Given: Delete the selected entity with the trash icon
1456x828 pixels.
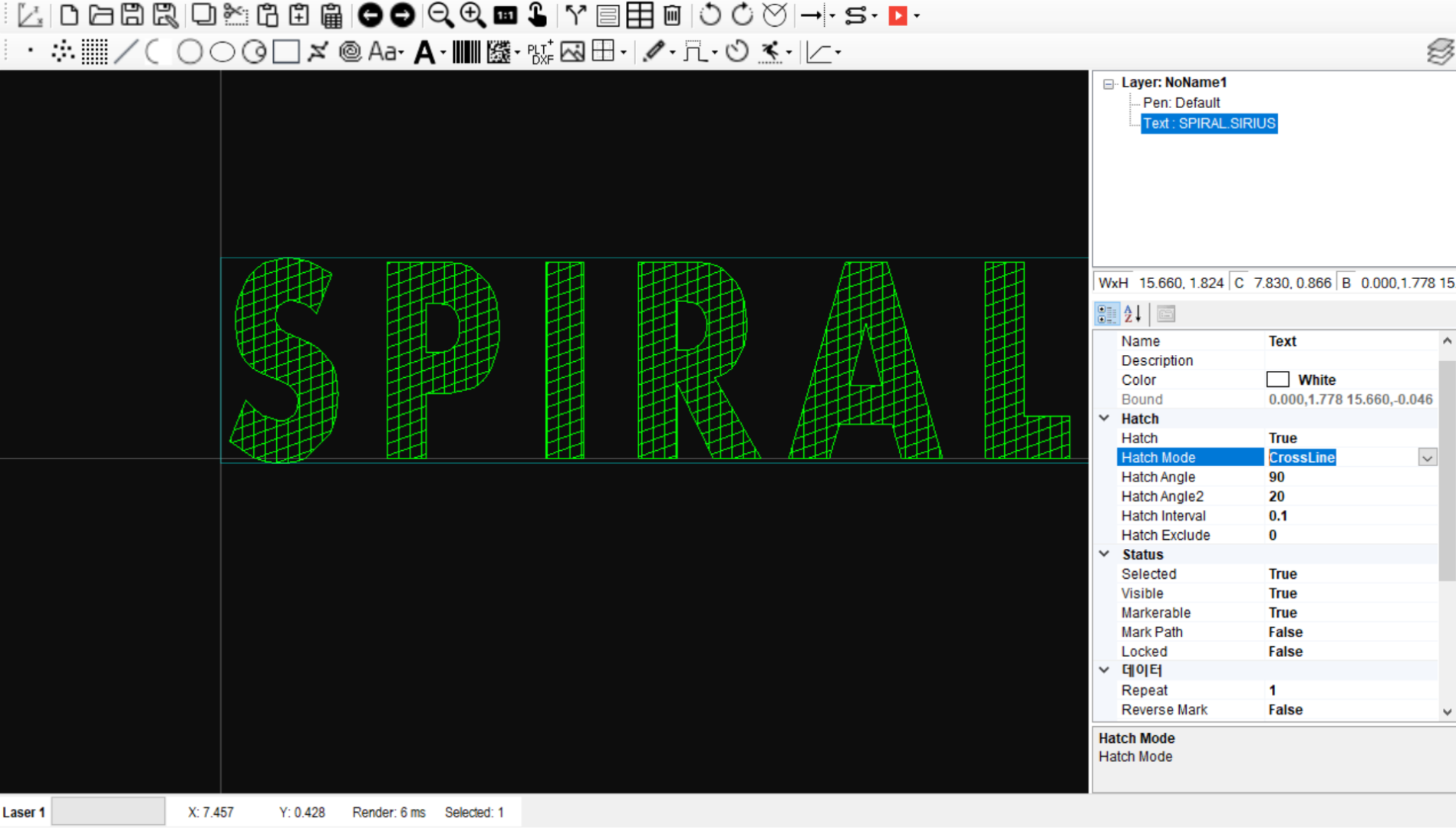Looking at the screenshot, I should (672, 15).
